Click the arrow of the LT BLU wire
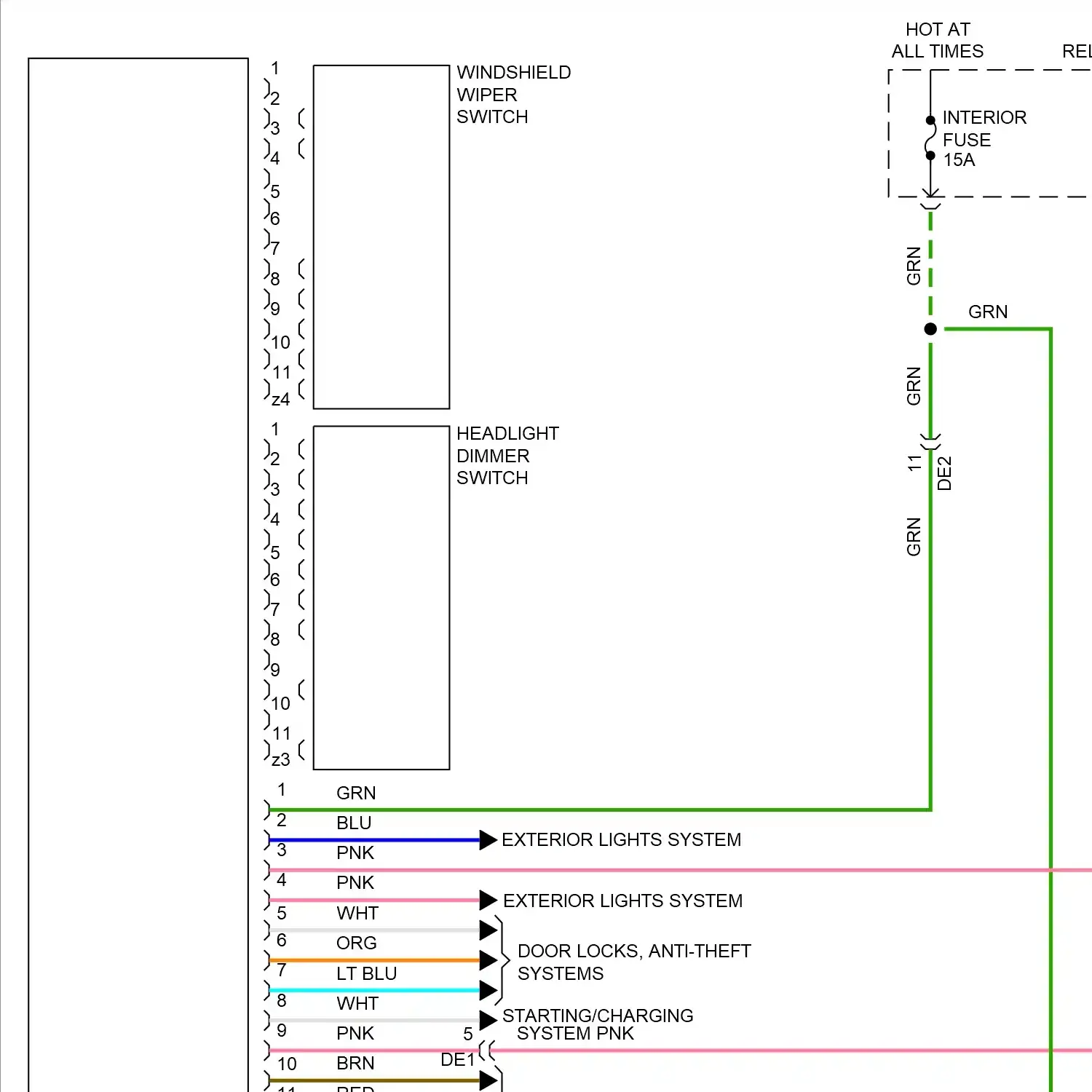 coord(488,990)
